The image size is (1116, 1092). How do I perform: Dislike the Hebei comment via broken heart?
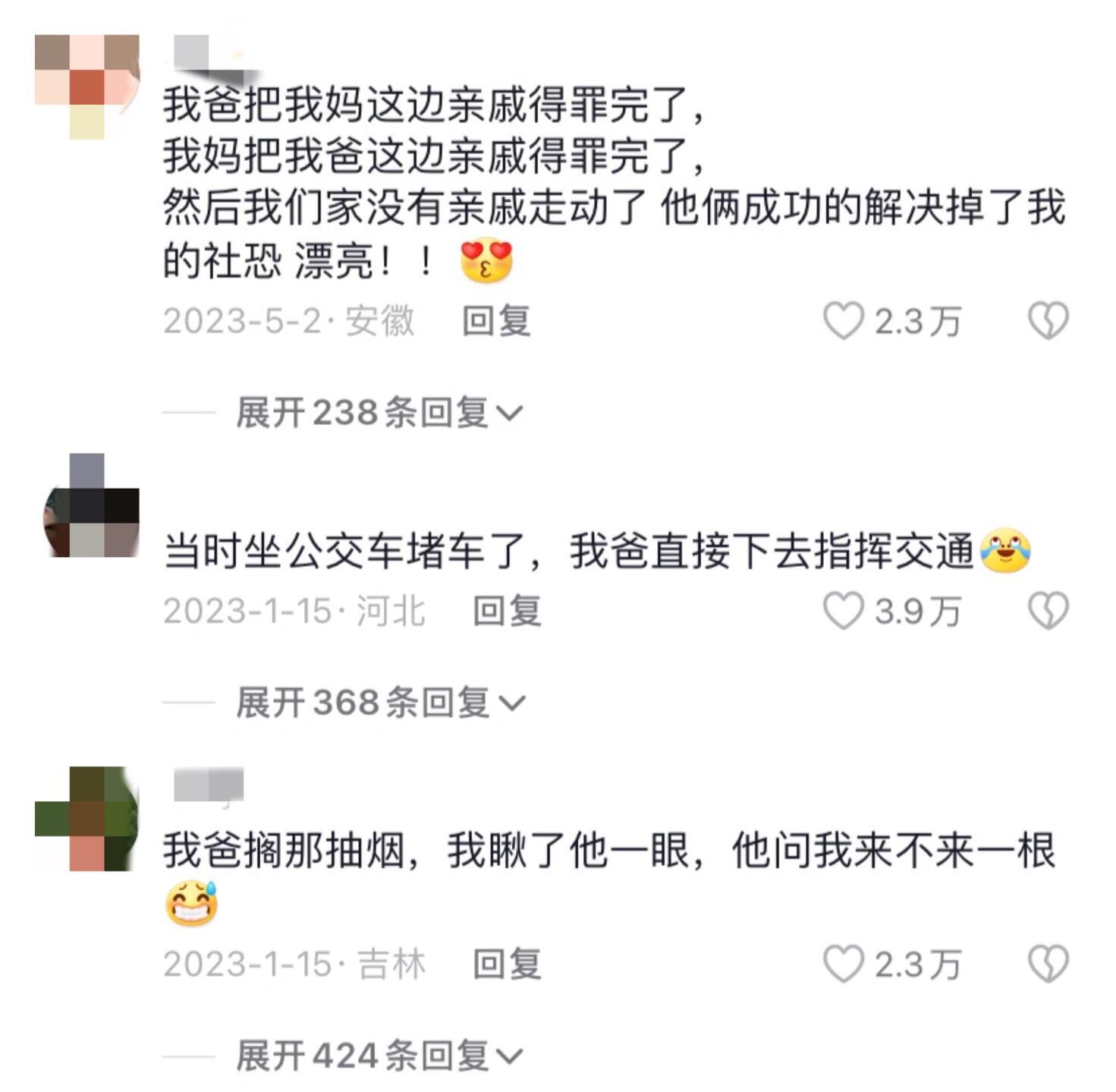point(1048,611)
